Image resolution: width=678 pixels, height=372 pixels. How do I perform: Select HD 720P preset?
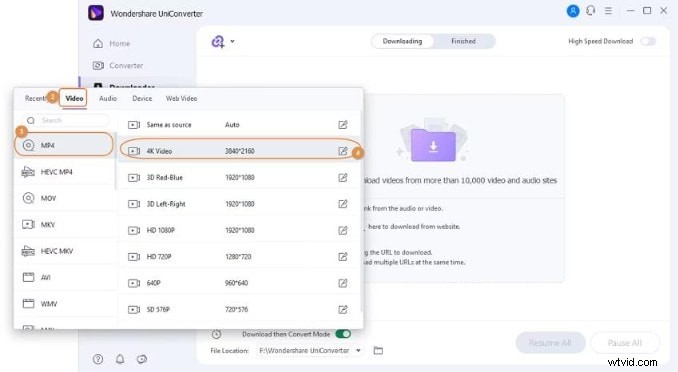pos(239,257)
